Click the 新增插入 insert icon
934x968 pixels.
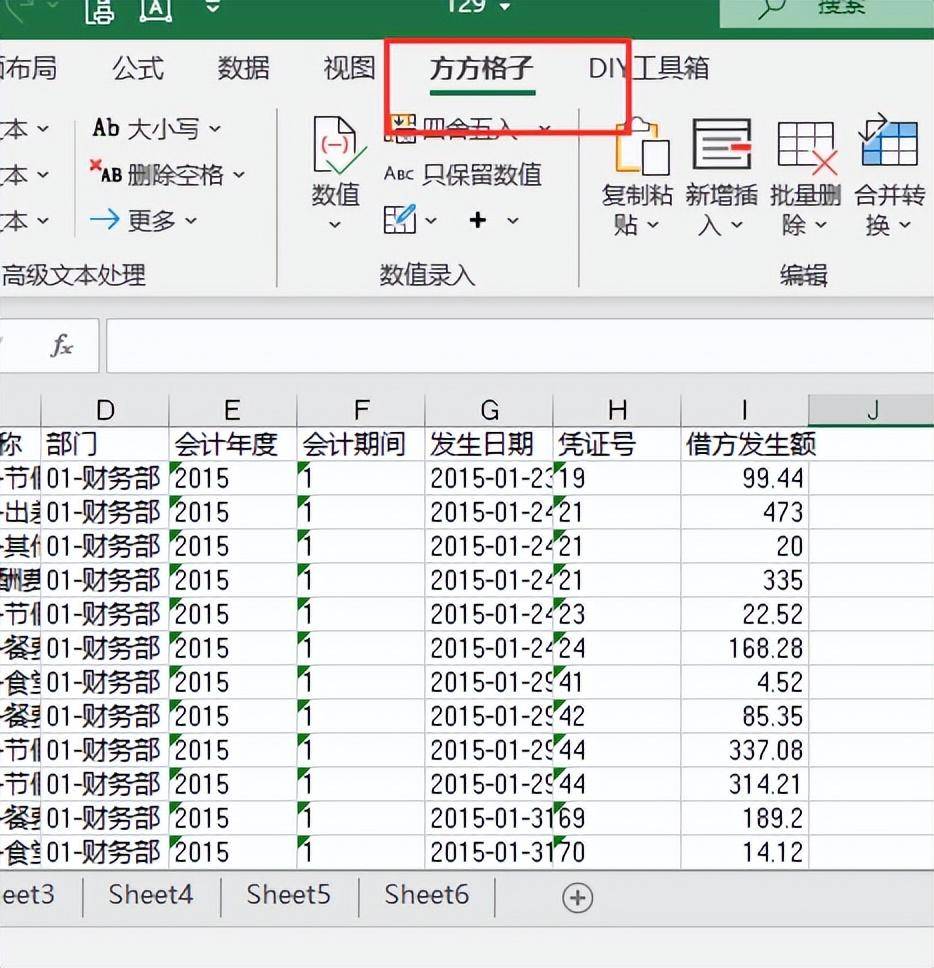click(x=722, y=146)
